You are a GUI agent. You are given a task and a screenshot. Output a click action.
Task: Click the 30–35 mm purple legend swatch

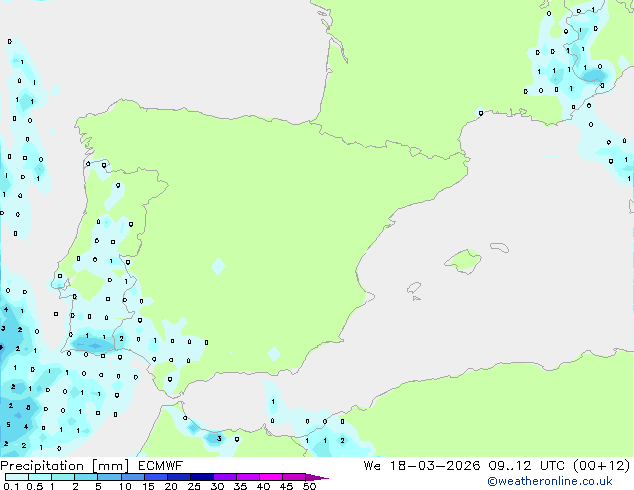pos(224,477)
